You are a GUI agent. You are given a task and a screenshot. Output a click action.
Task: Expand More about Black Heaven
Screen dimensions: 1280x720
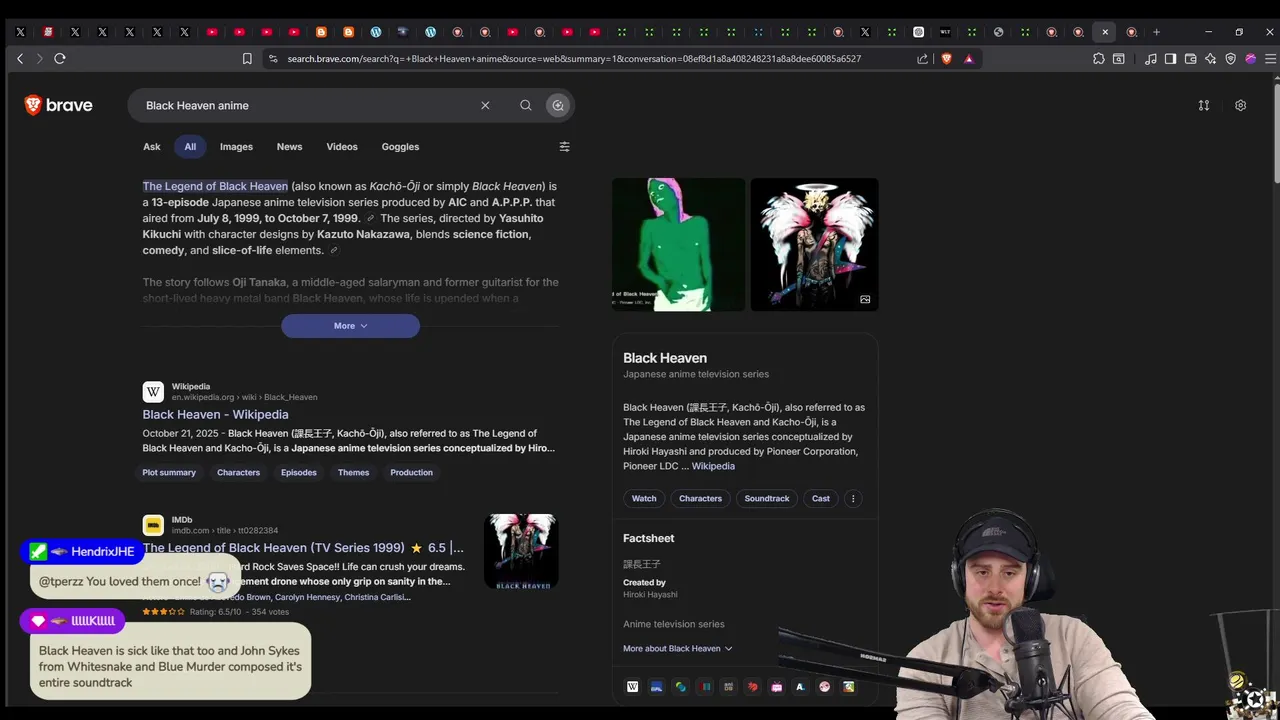pyautogui.click(x=677, y=648)
